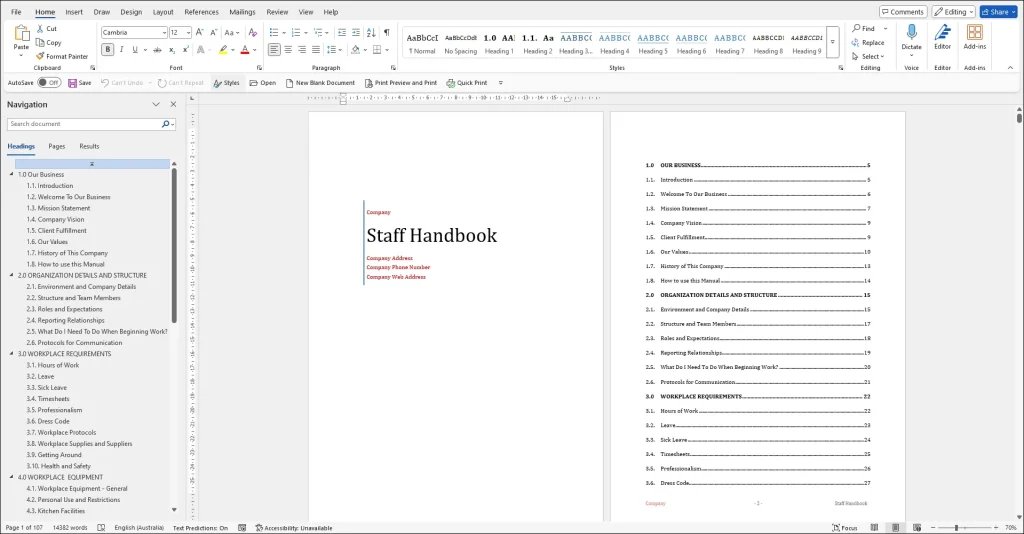The width and height of the screenshot is (1024, 534).
Task: Open the Editing mode dropdown
Action: [x=953, y=12]
